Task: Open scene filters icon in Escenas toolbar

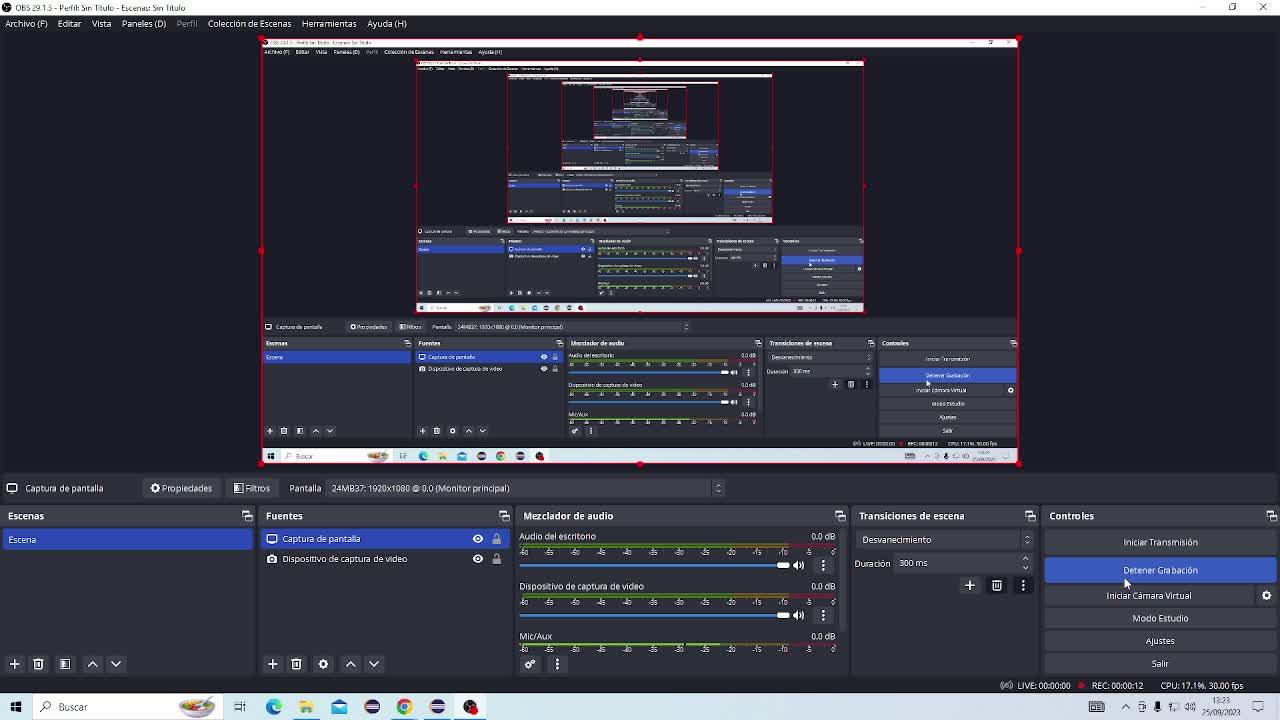Action: [x=65, y=664]
